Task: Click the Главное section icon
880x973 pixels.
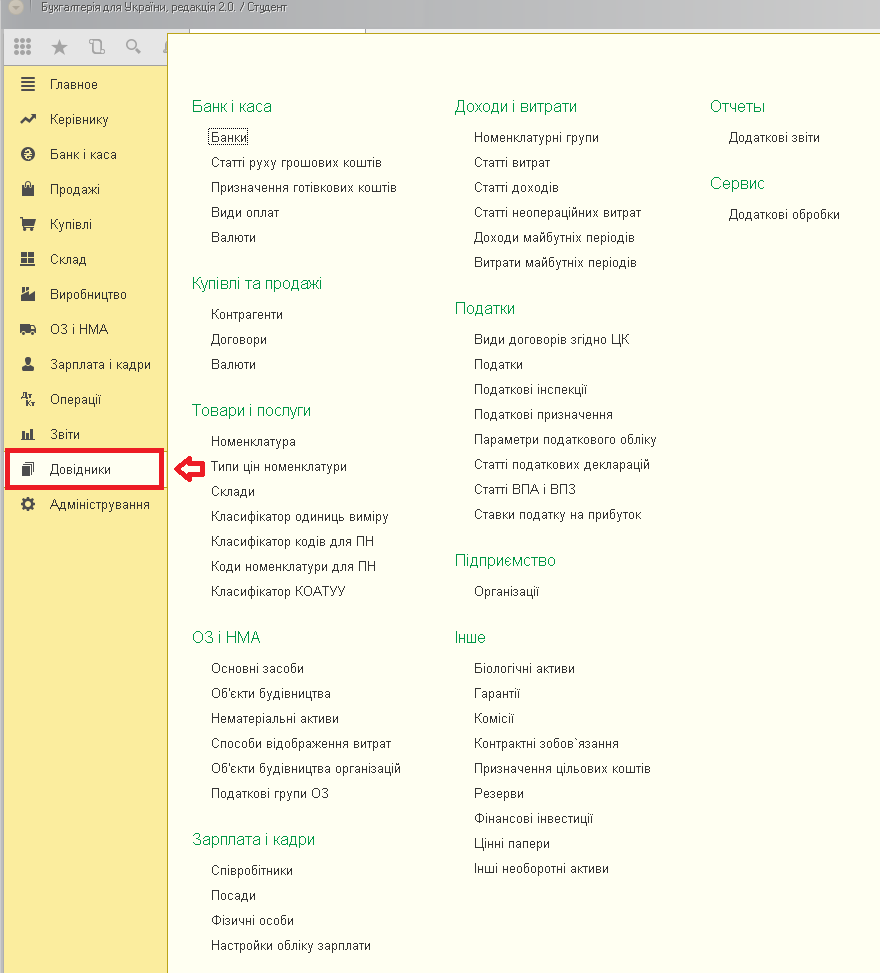Action: (x=28, y=84)
